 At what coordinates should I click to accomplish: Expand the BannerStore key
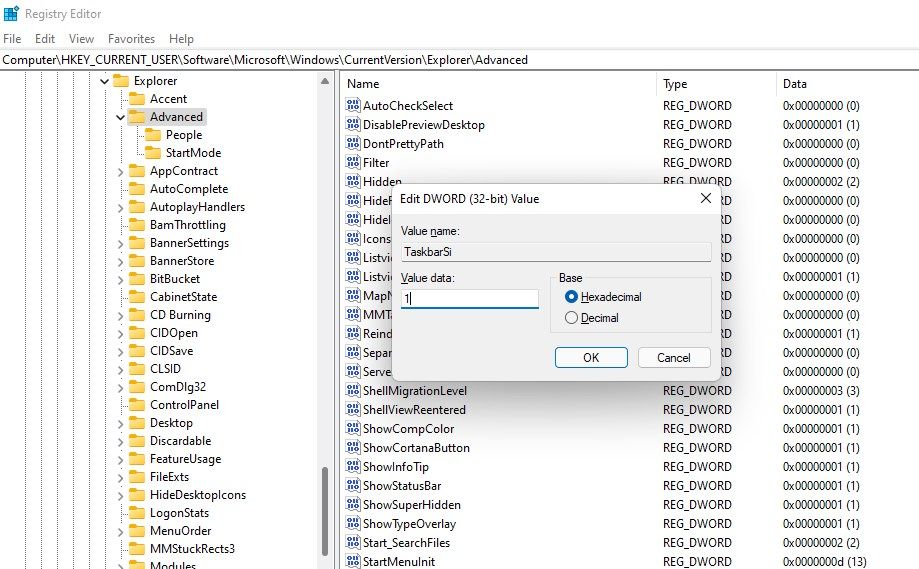click(x=120, y=261)
